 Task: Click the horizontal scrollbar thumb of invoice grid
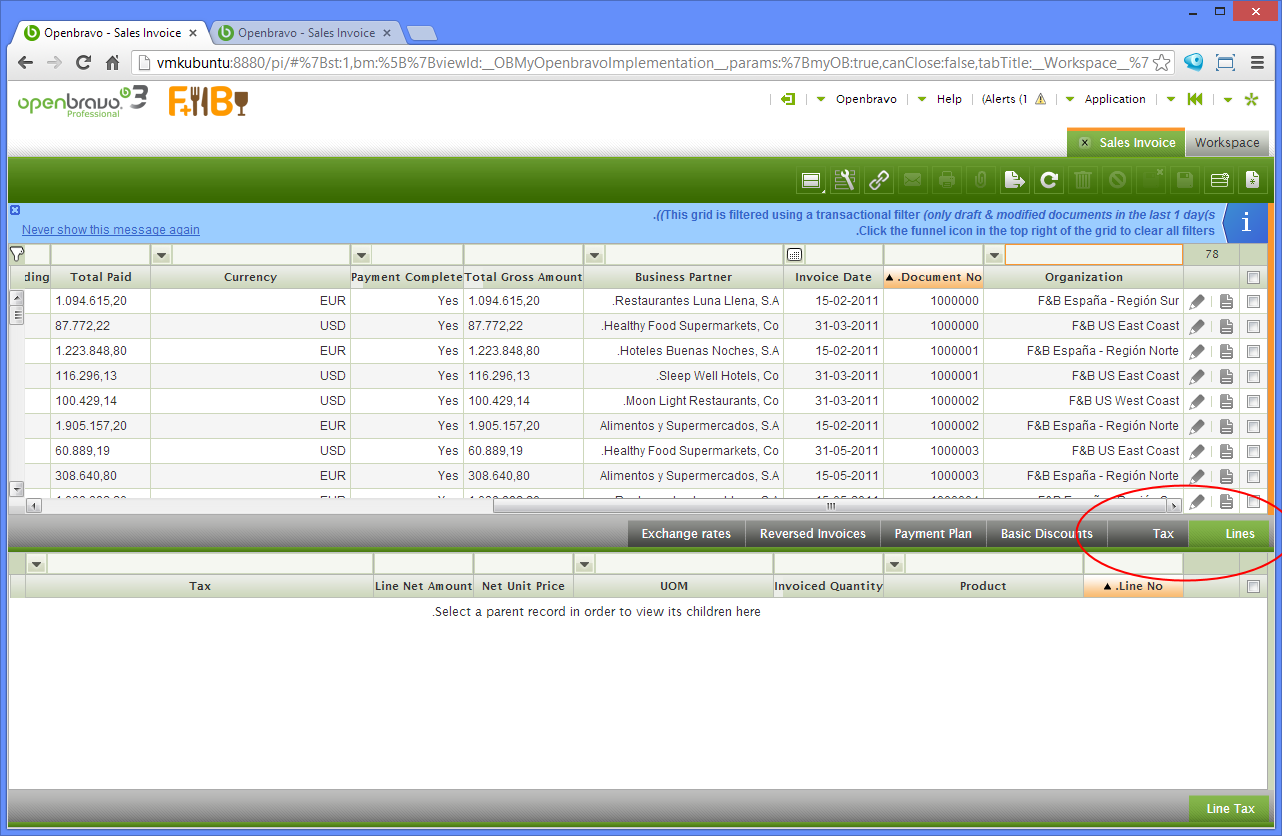830,506
